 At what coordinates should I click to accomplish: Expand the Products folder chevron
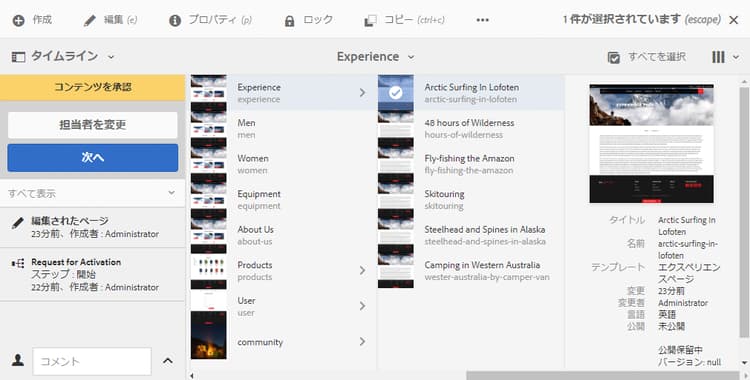tap(363, 270)
